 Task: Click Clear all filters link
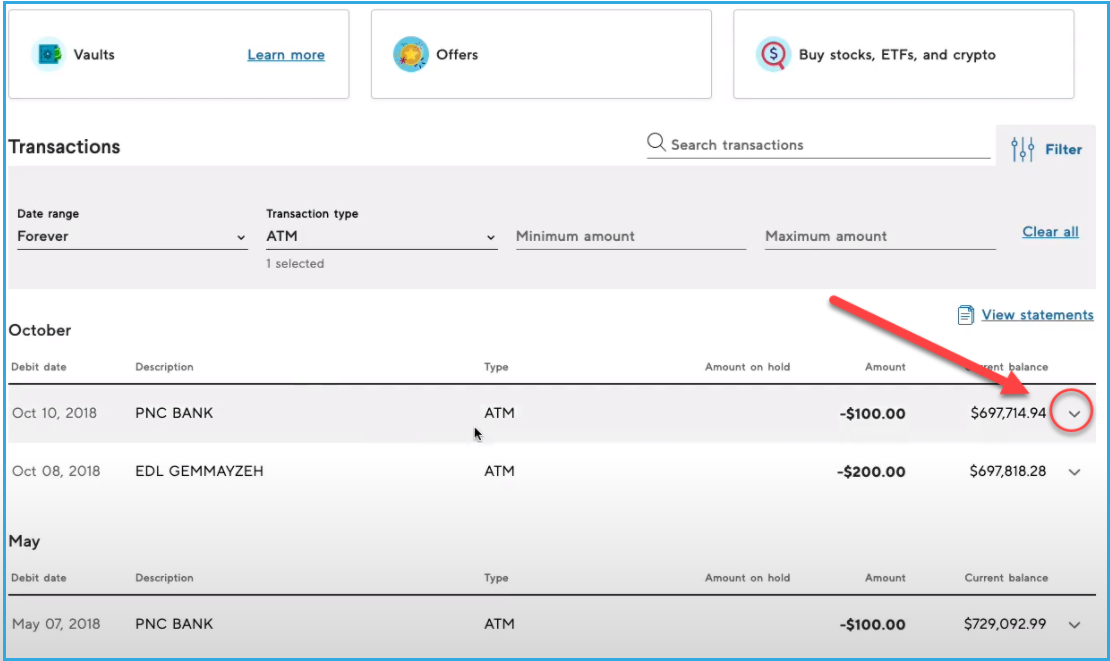1050,232
